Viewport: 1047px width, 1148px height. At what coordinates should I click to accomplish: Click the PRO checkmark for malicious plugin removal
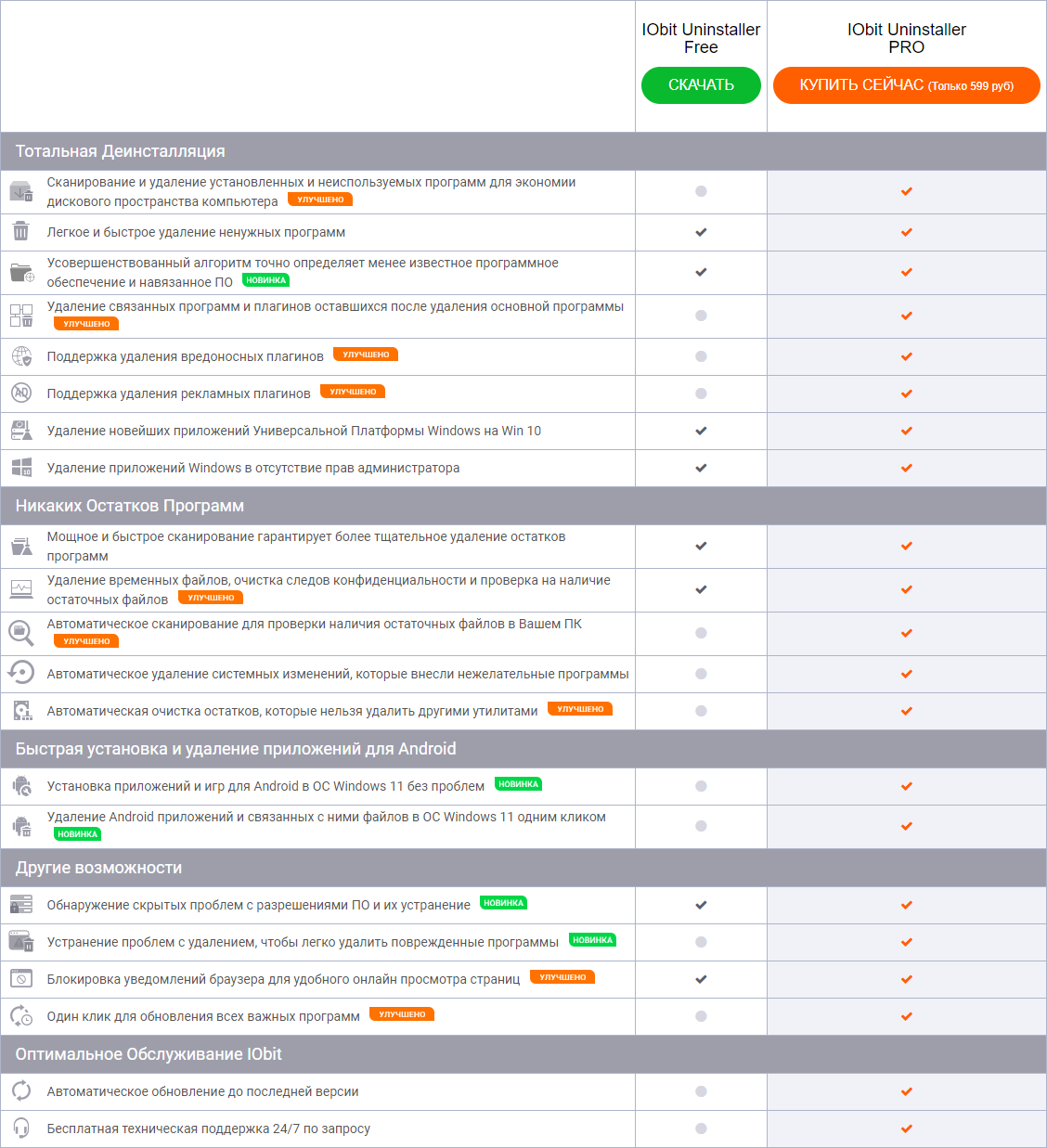tap(906, 356)
